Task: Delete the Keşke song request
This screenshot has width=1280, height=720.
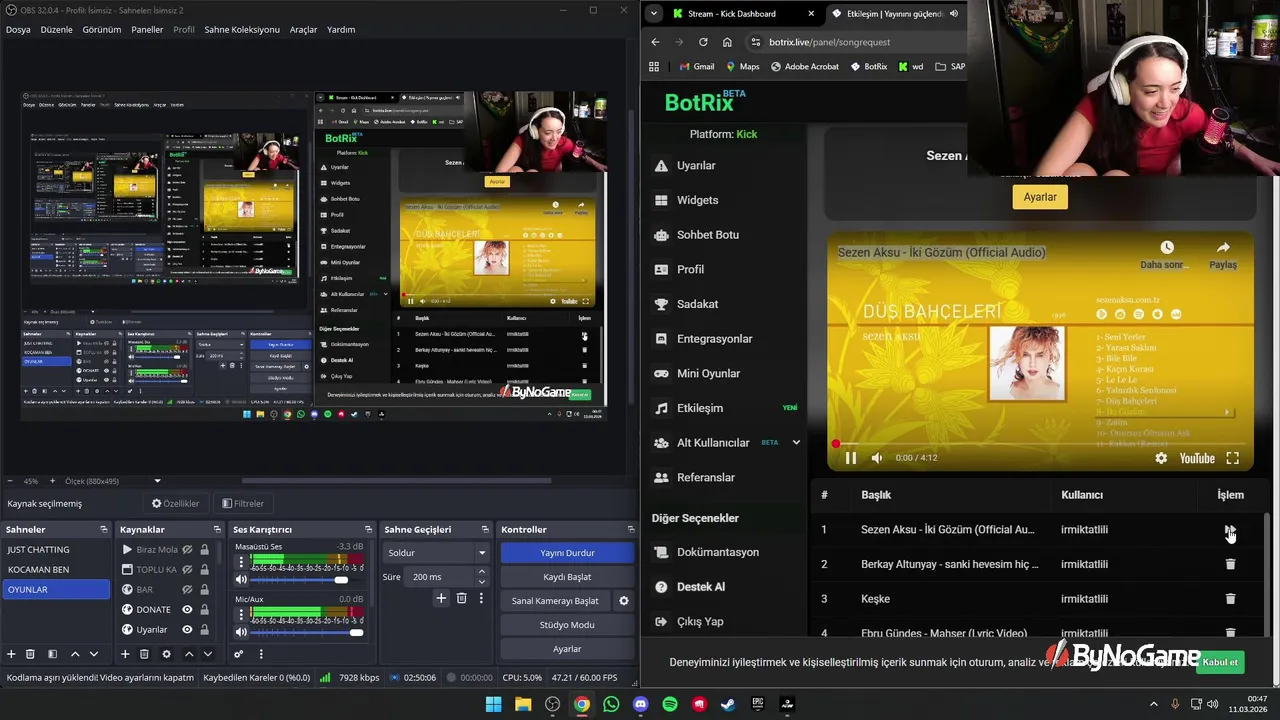Action: click(1230, 599)
